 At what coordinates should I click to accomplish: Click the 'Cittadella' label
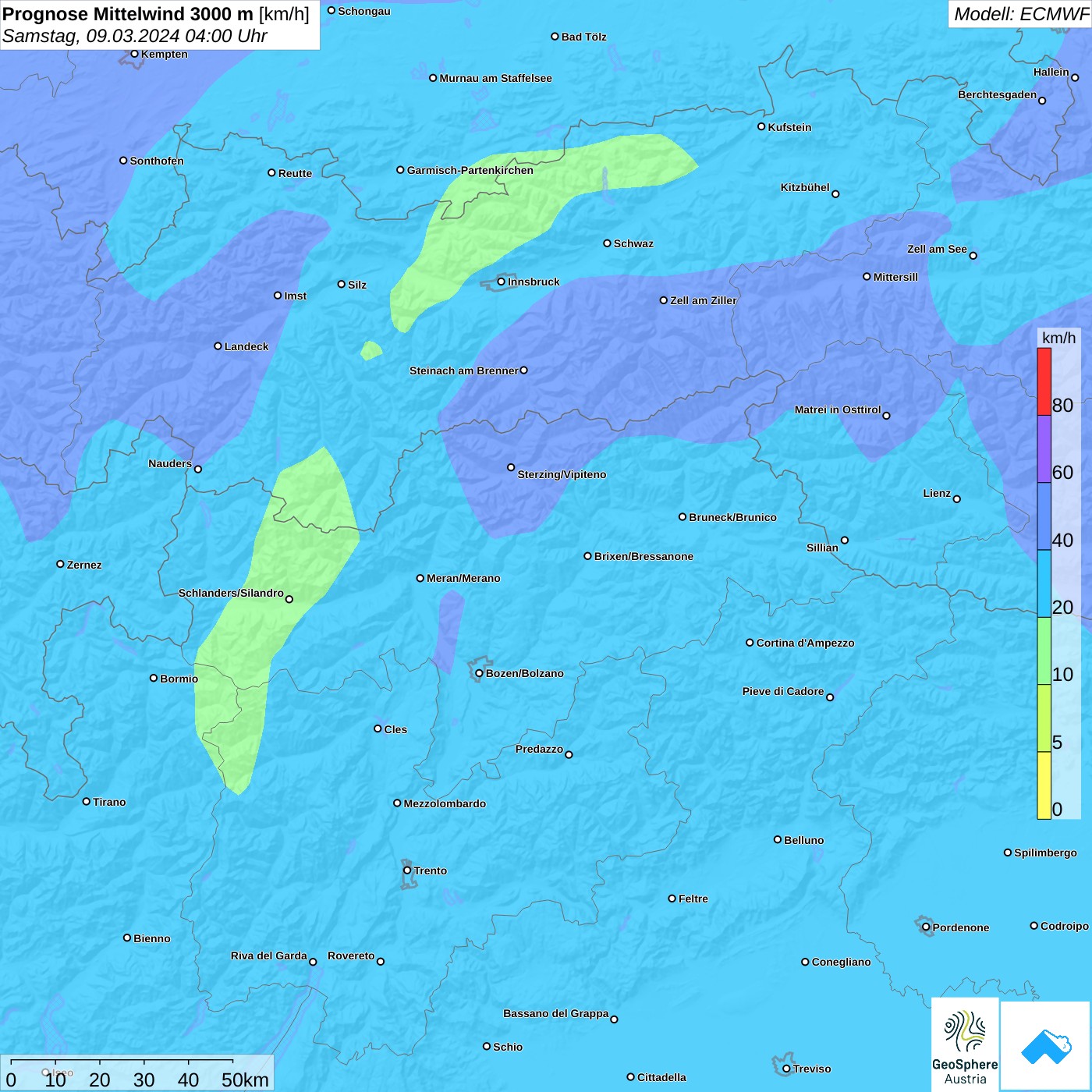(x=661, y=1077)
